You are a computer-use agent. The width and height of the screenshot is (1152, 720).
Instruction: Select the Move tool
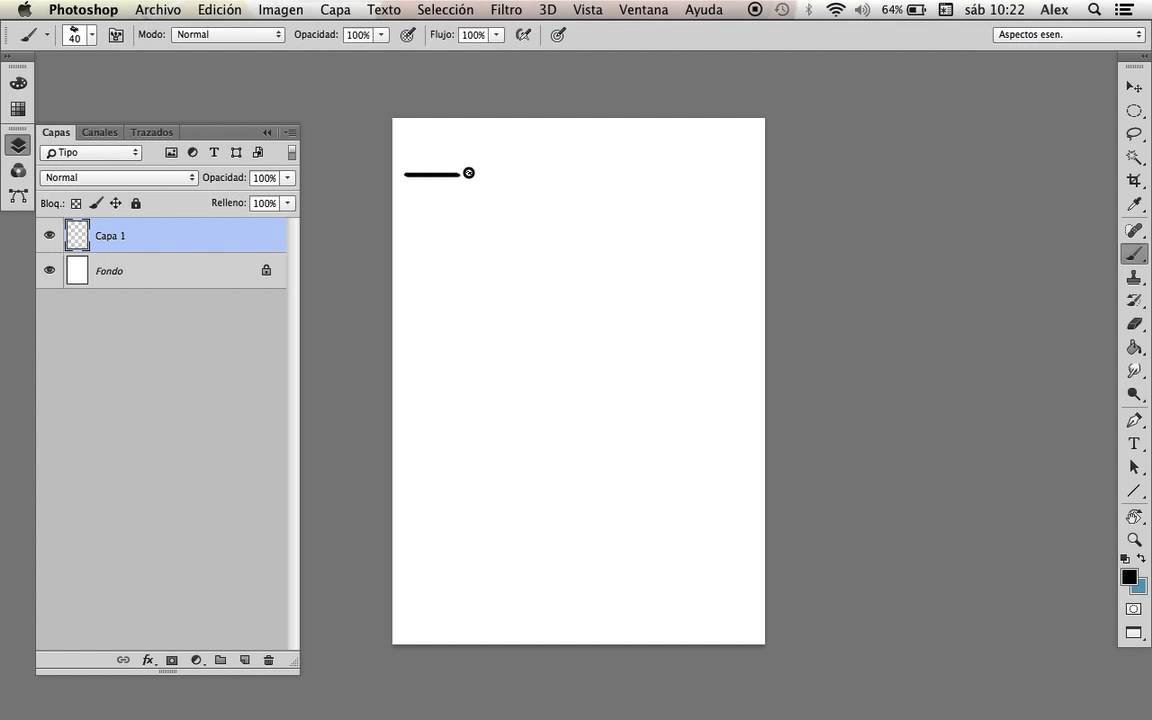pyautogui.click(x=1134, y=87)
